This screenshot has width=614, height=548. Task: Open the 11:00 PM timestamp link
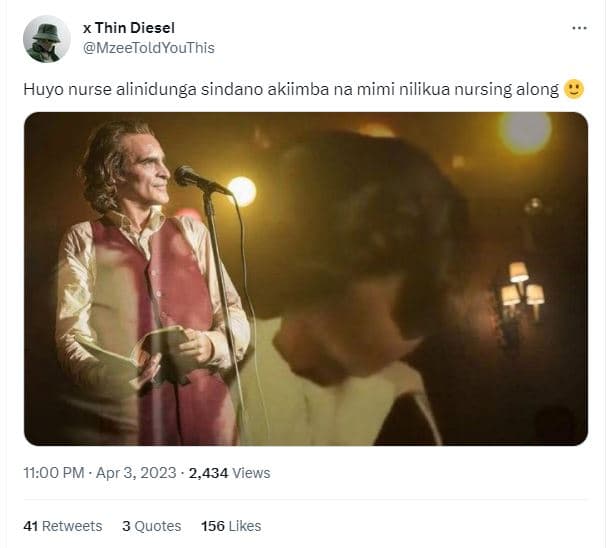53,472
